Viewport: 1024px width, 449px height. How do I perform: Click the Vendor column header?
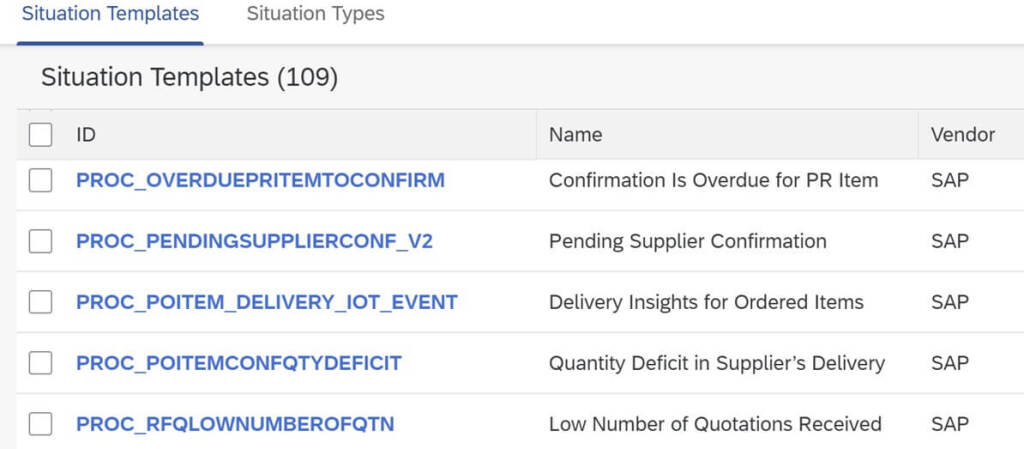(962, 134)
